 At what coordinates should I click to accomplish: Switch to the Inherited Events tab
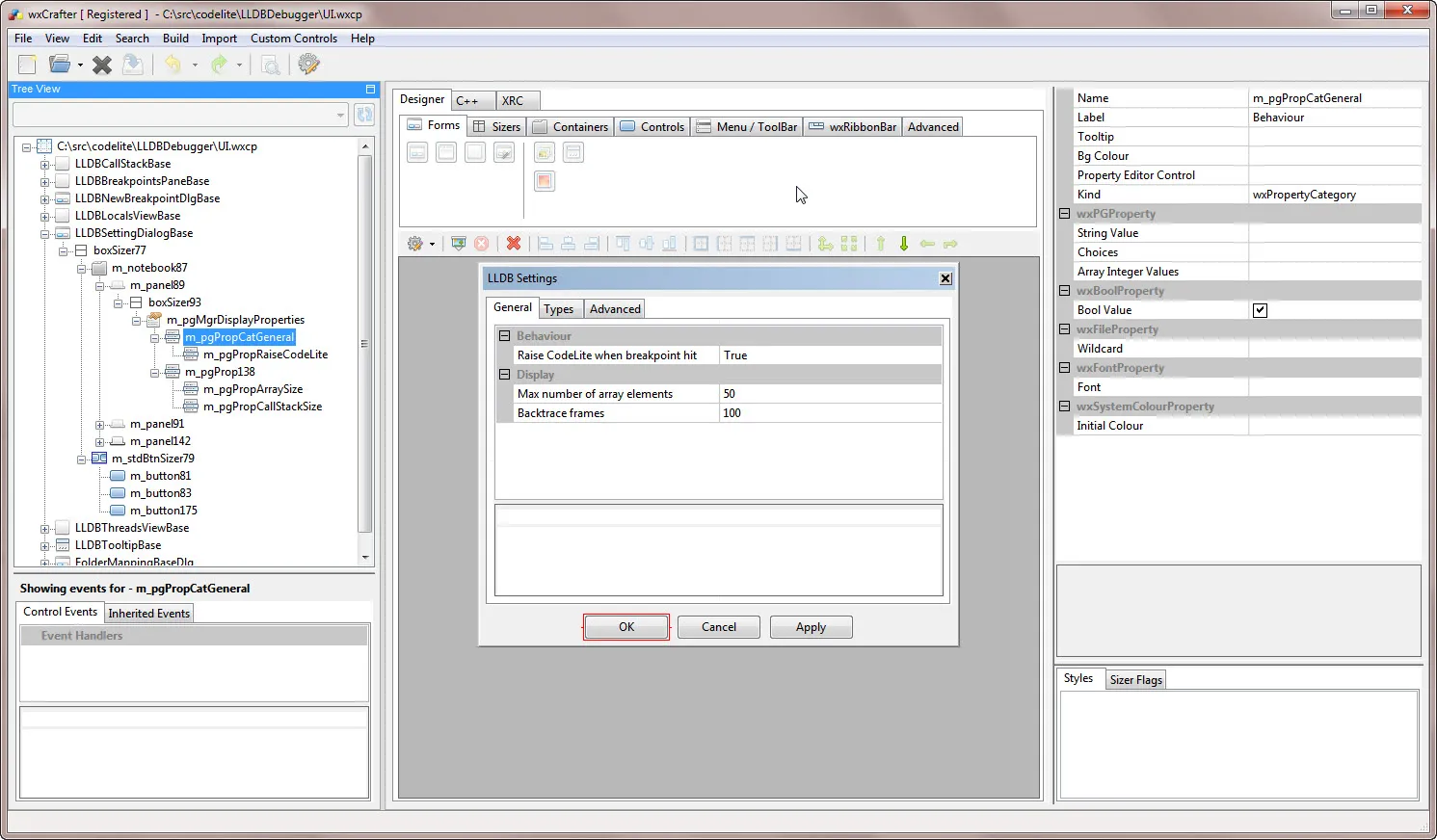tap(148, 613)
